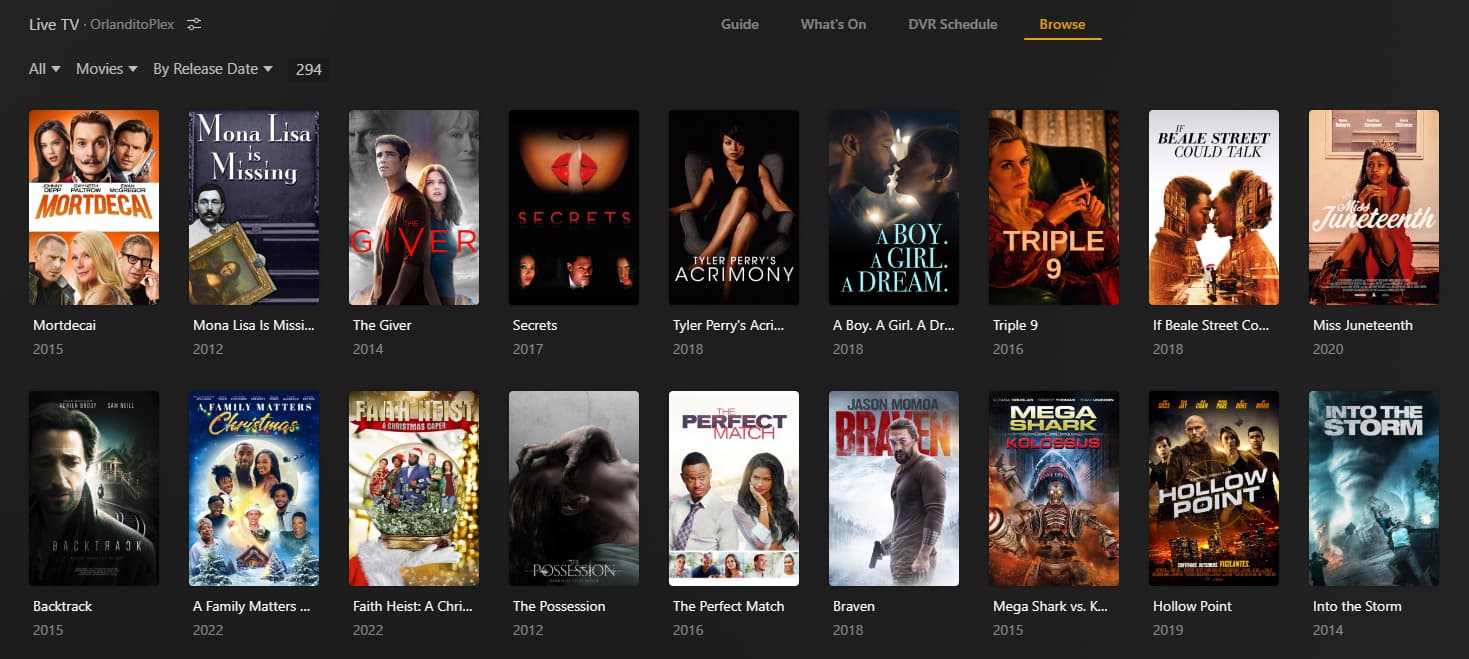
Task: Open the Mortdecai poster
Action: pyautogui.click(x=94, y=207)
